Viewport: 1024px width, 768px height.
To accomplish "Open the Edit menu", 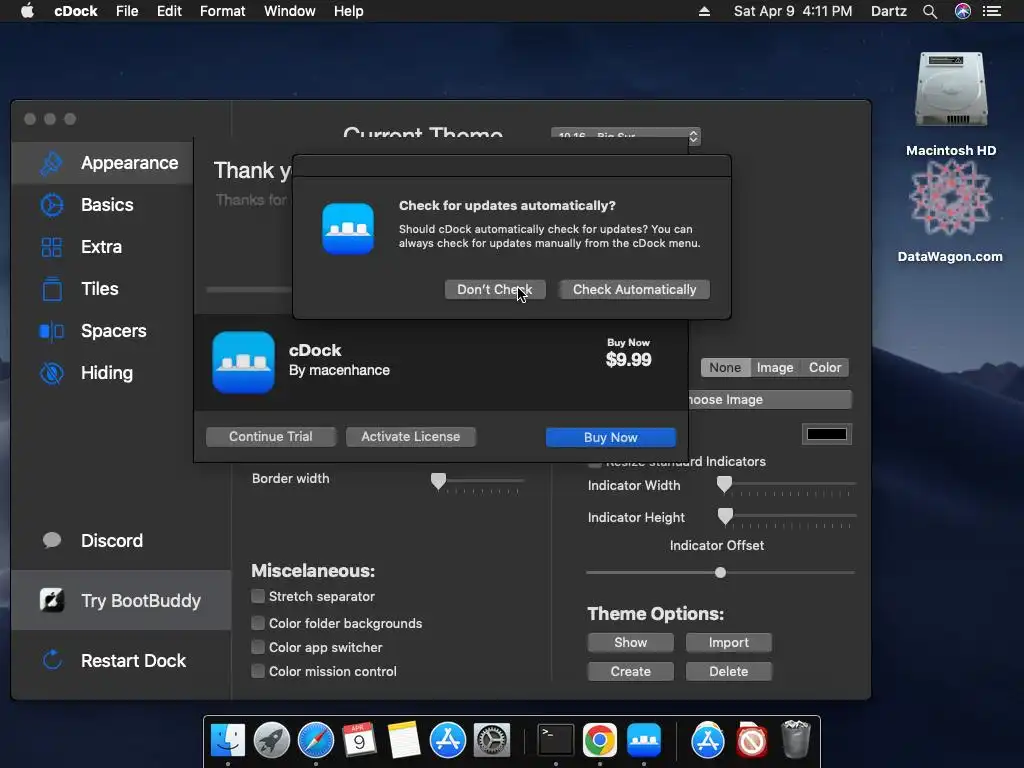I will 169,11.
